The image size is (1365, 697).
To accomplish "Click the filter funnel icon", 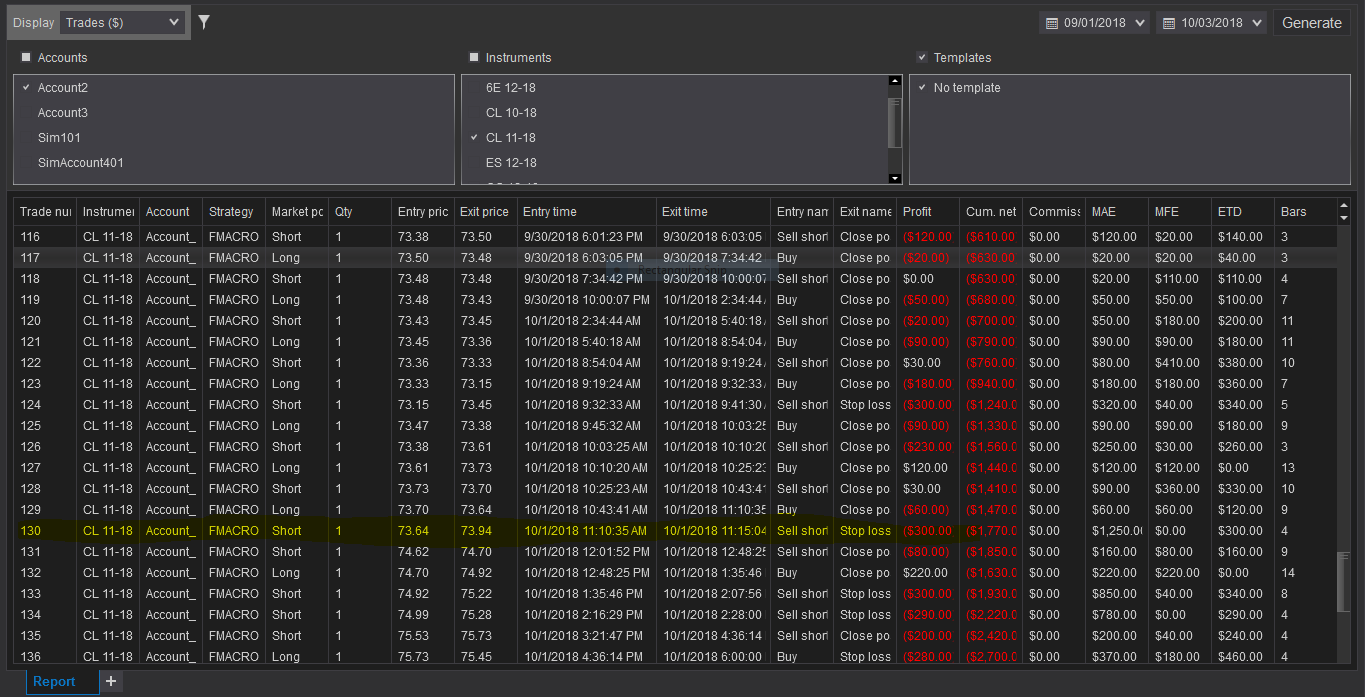I will pos(204,22).
